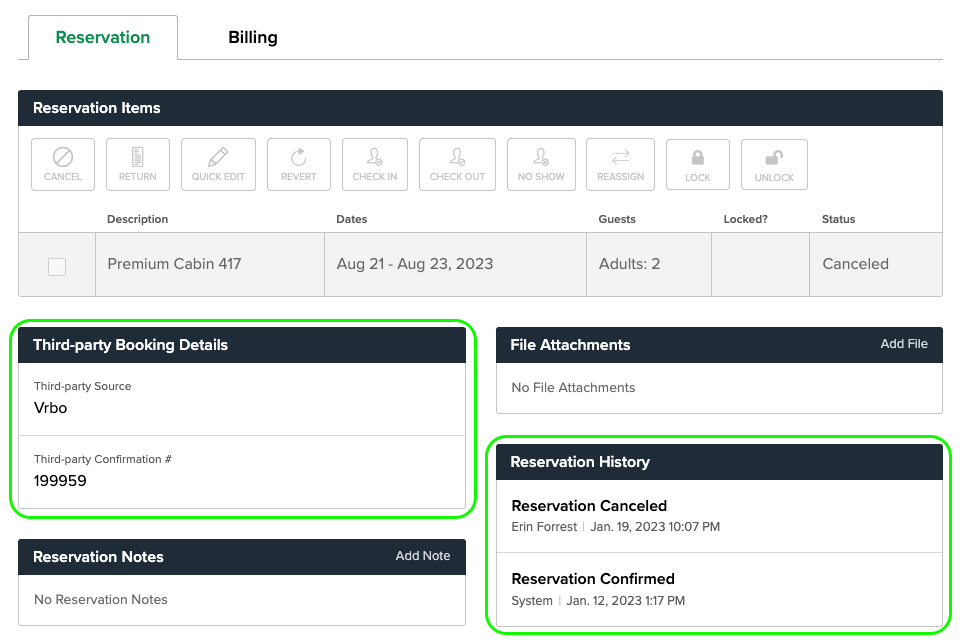Select the Check Out icon
Screen dimensions: 968x640
coord(457,163)
